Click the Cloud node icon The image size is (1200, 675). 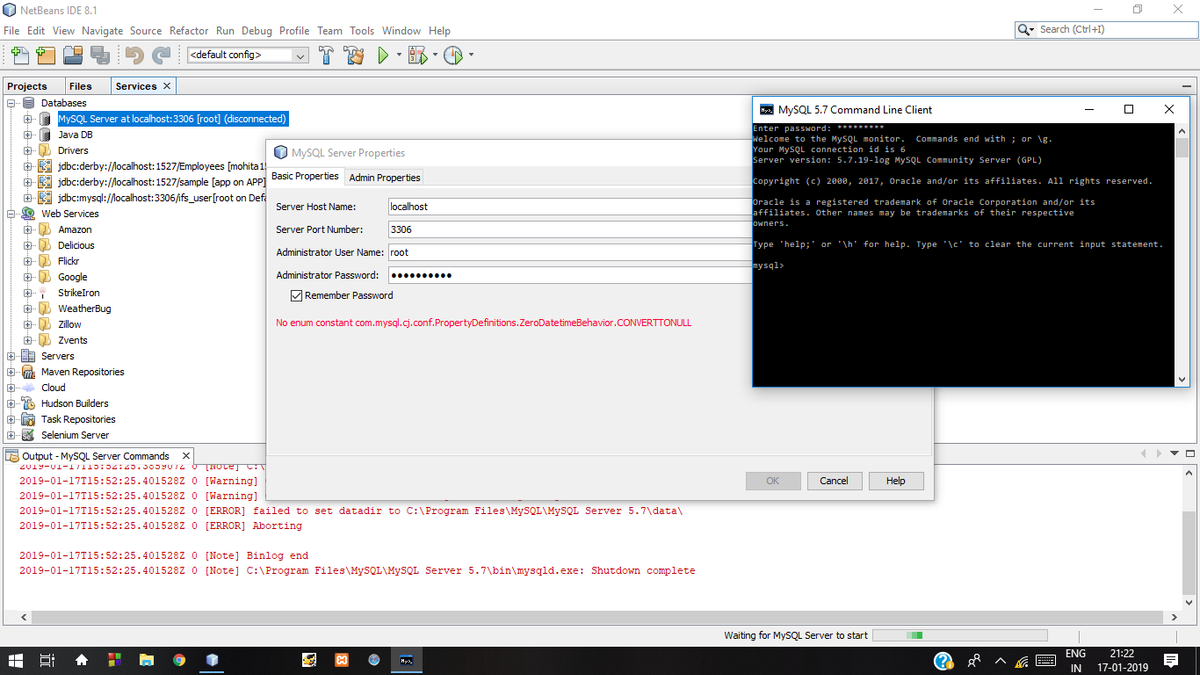[x=29, y=388]
